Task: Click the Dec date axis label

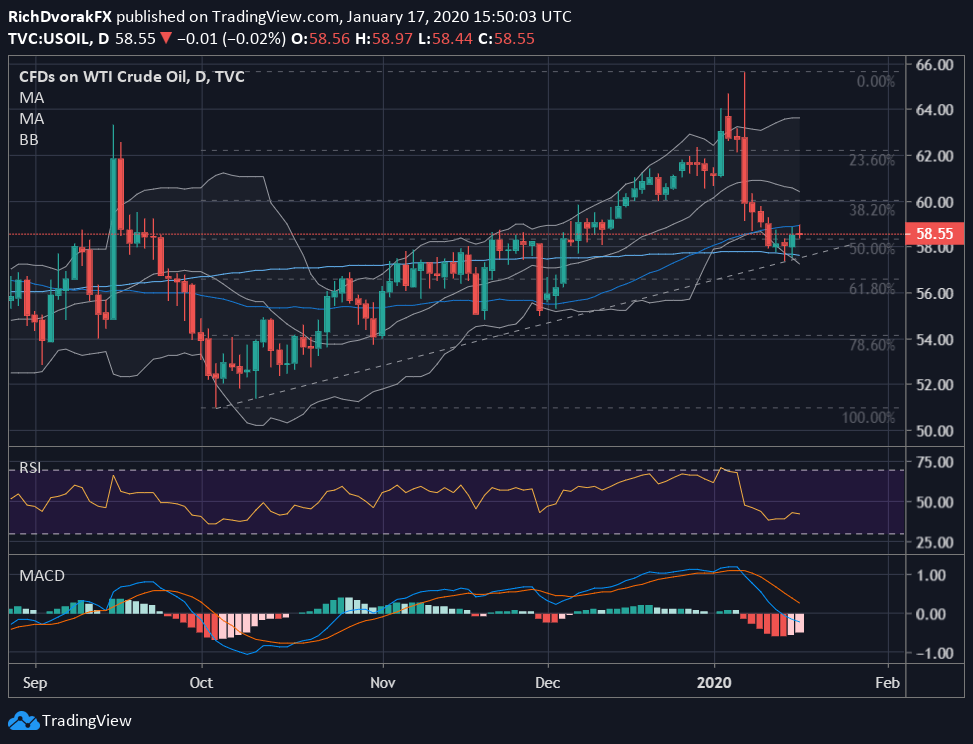Action: 548,683
